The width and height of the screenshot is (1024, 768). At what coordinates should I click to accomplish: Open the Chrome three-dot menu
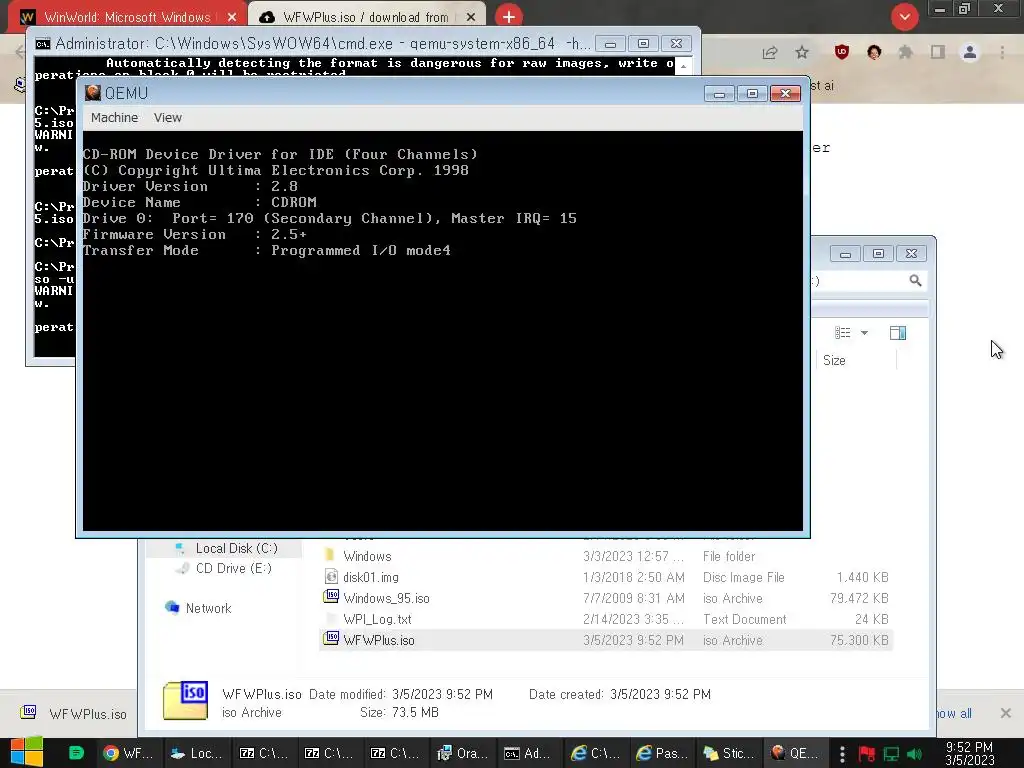1002,52
